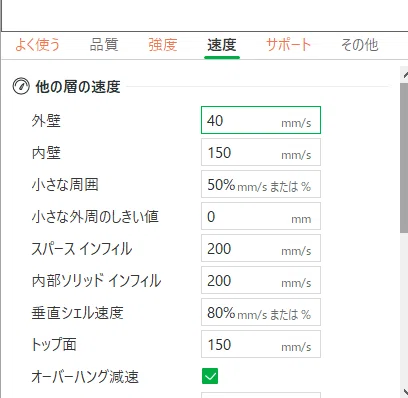Edit the 小さな周囲 field showing 50%
The image size is (408, 398).
261,184
